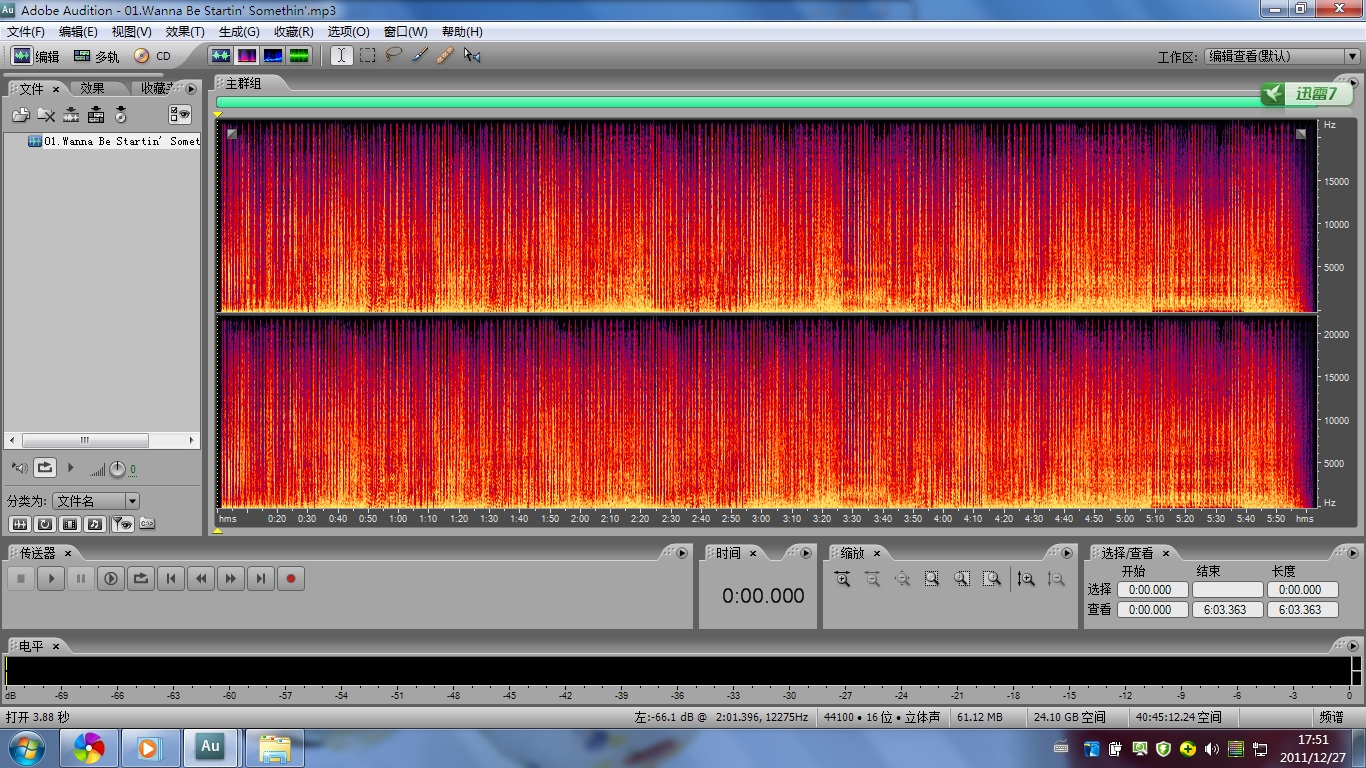1366x768 pixels.
Task: Click the Fast forward transport button
Action: point(231,578)
